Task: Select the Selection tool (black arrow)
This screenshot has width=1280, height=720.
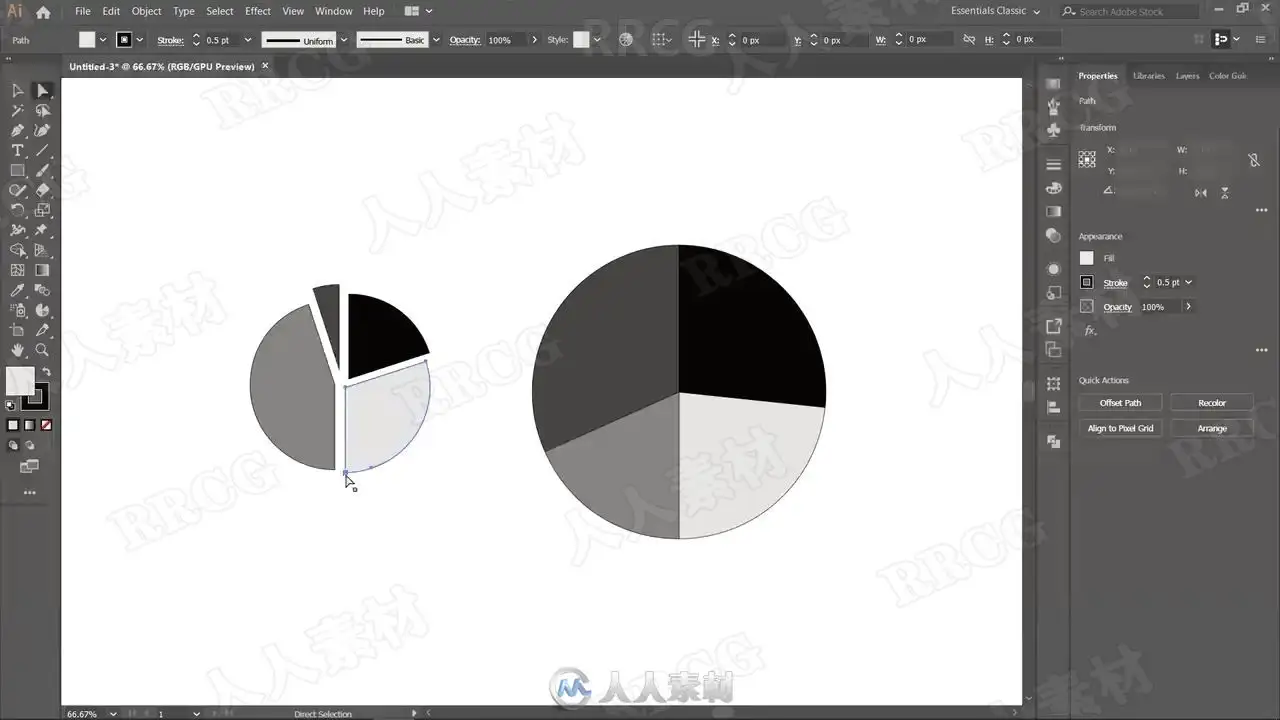Action: click(x=17, y=91)
